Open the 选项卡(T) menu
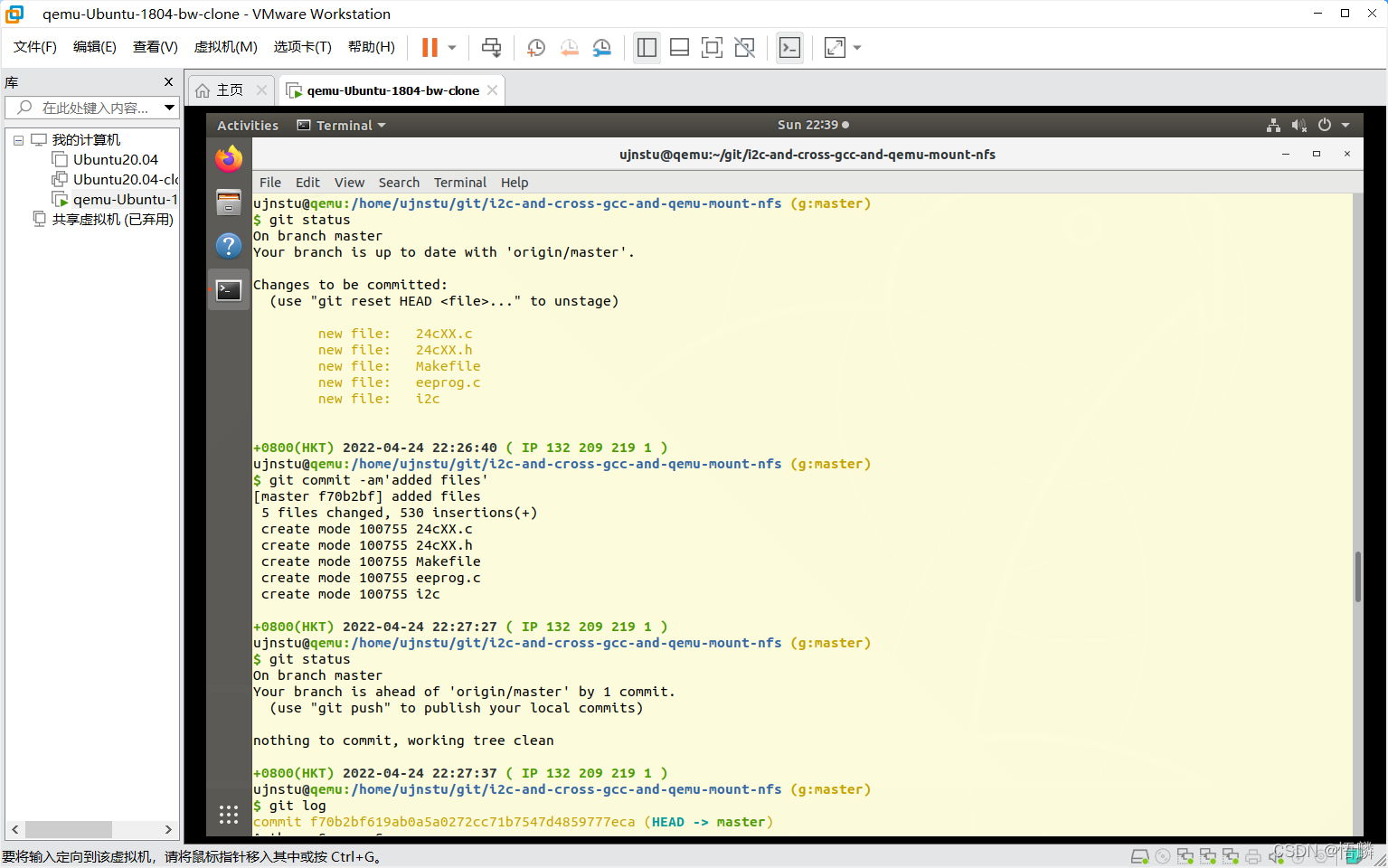 (303, 46)
